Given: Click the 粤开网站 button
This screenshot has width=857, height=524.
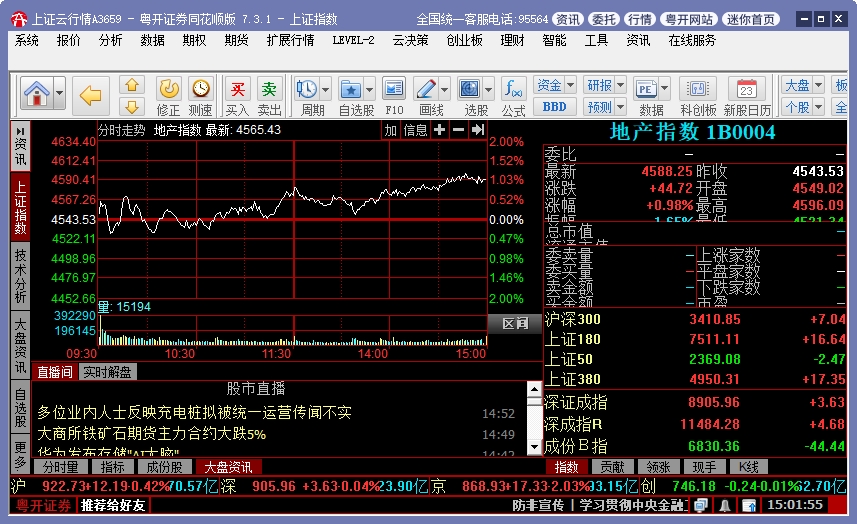Looking at the screenshot, I should [688, 19].
